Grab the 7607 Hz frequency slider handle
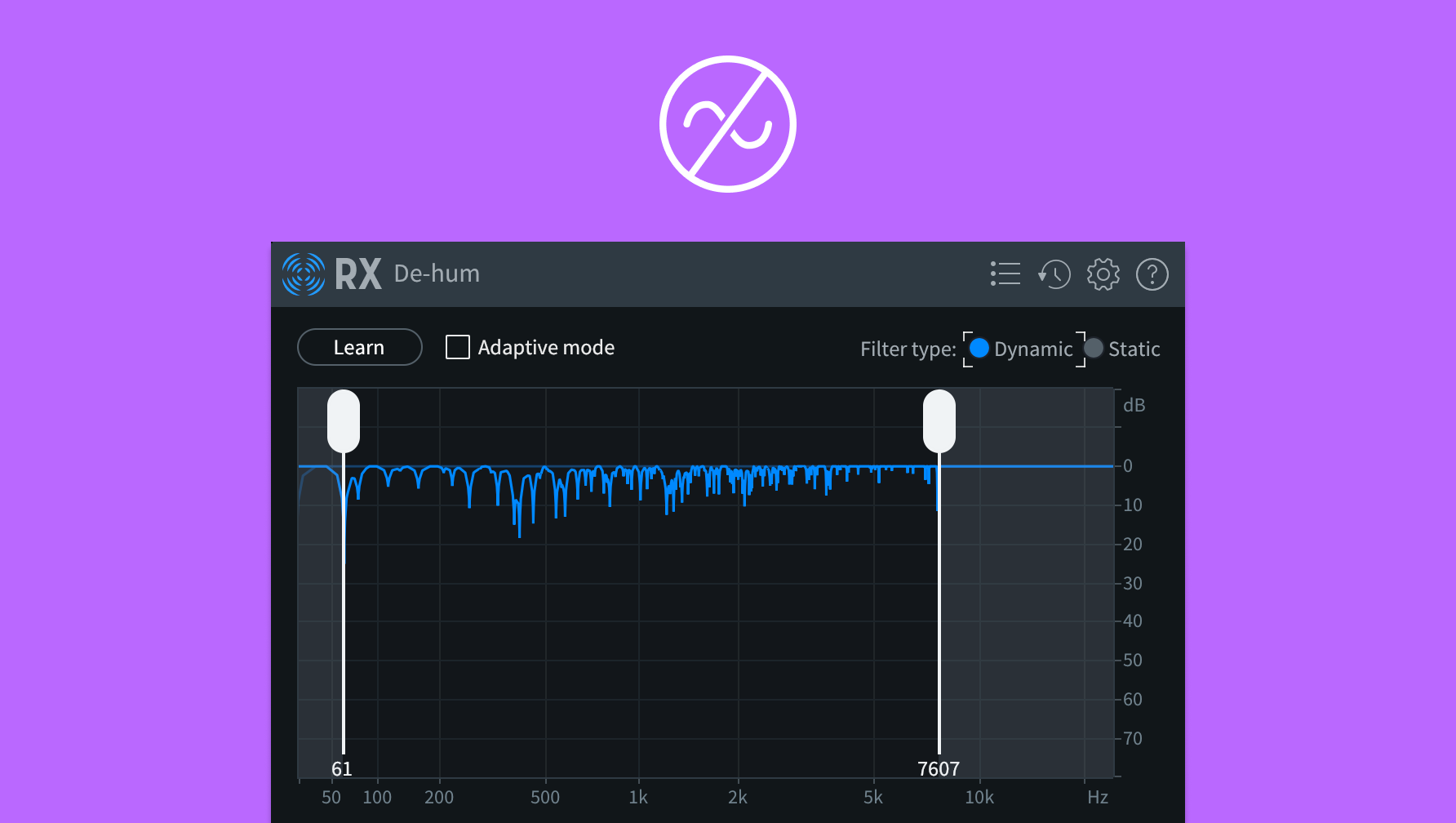 [939, 420]
